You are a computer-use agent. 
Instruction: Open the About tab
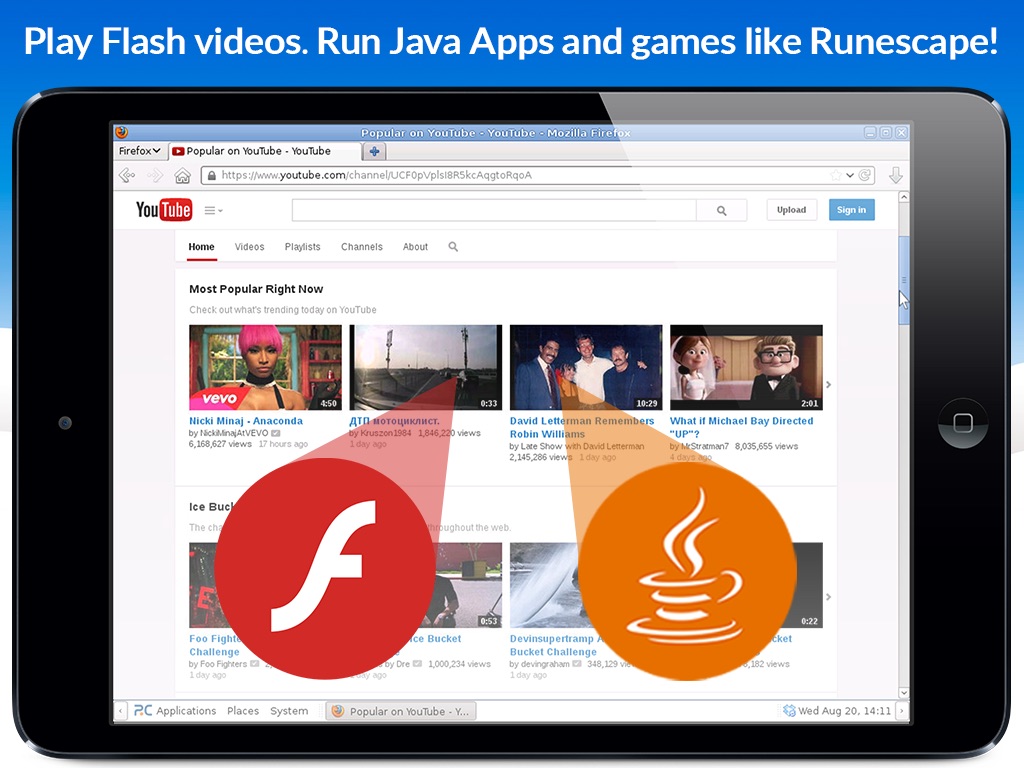pyautogui.click(x=415, y=247)
